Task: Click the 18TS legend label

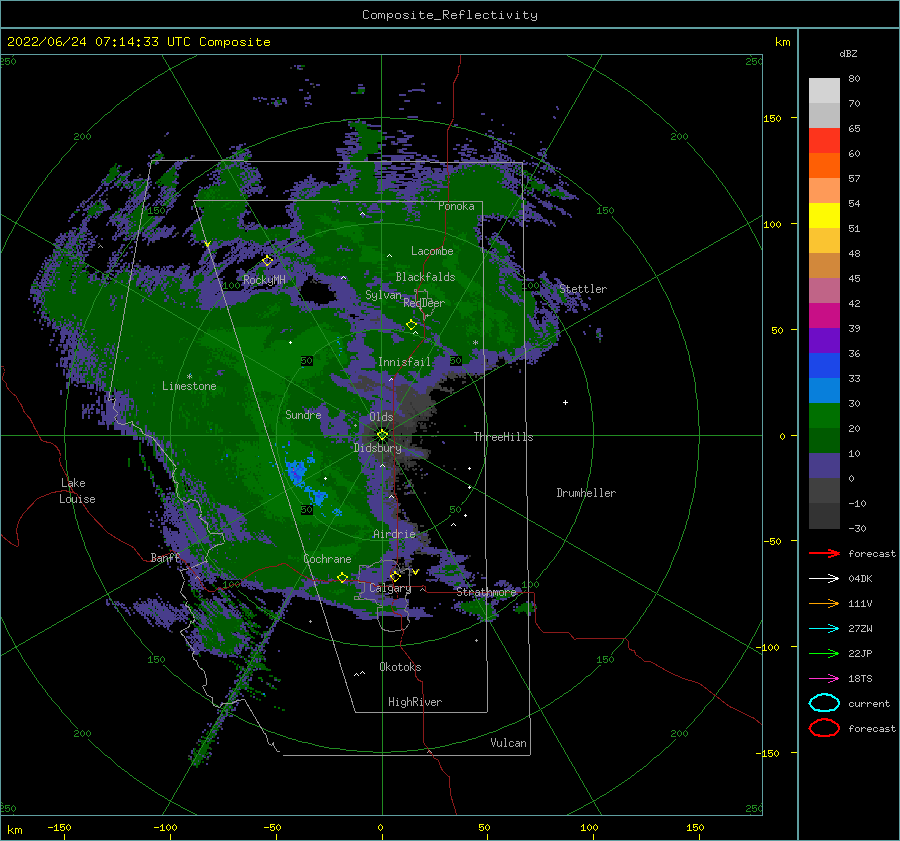Action: pos(860,679)
